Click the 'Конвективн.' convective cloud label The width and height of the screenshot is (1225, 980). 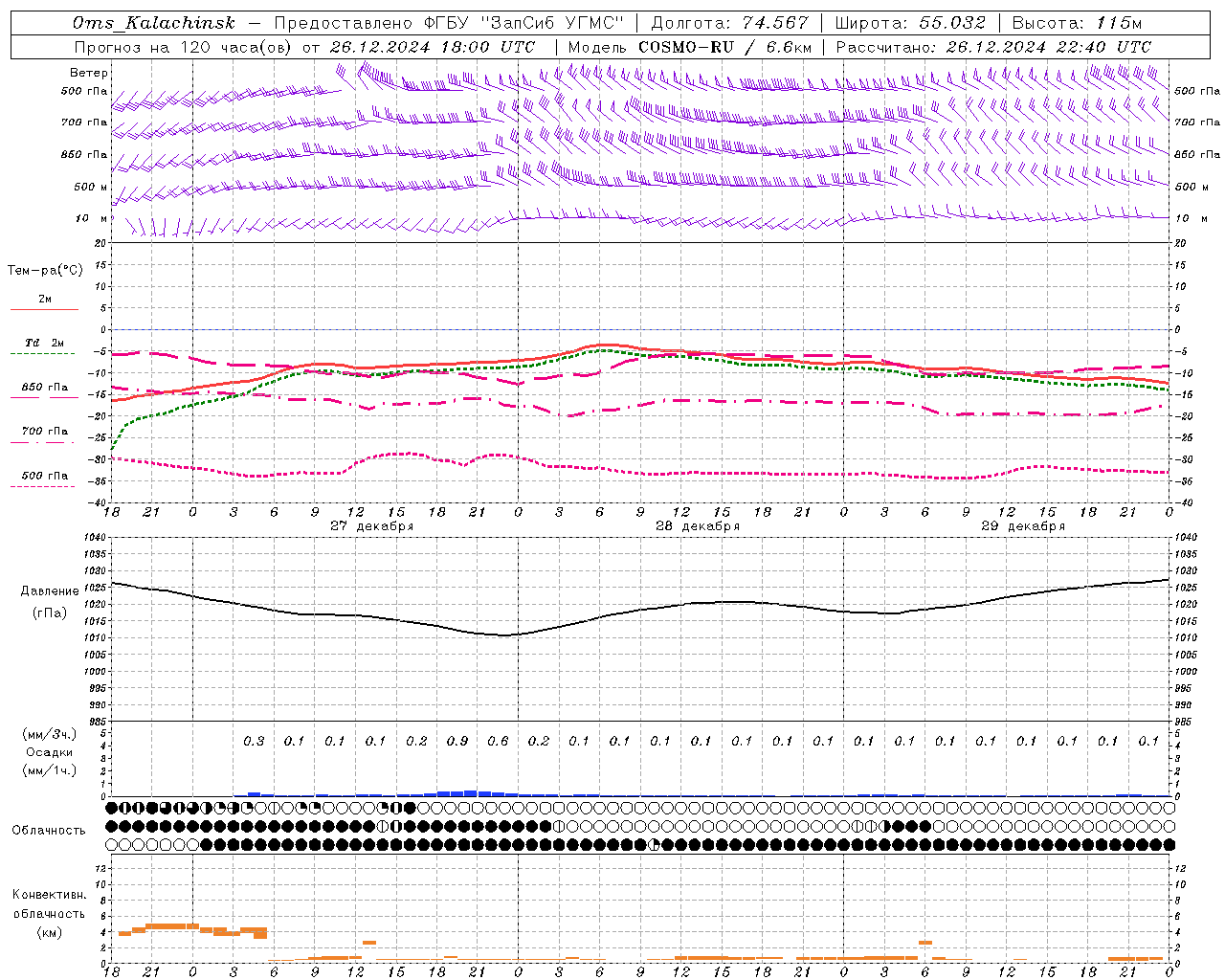point(49,895)
